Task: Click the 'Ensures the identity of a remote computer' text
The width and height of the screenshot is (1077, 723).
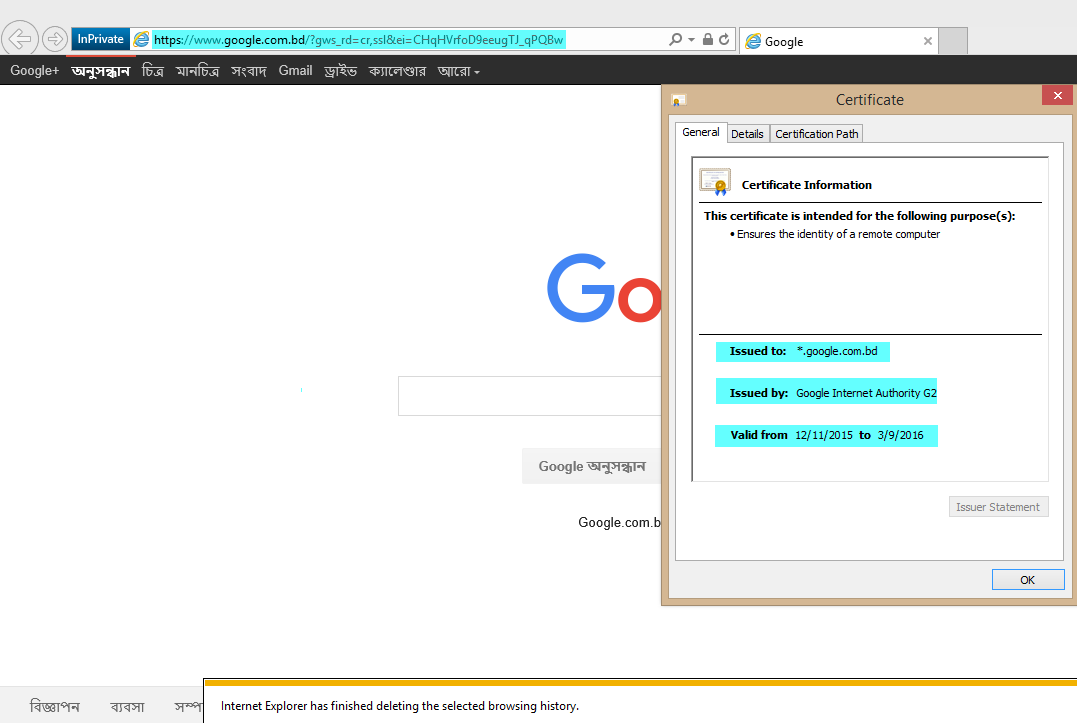Action: coord(838,234)
